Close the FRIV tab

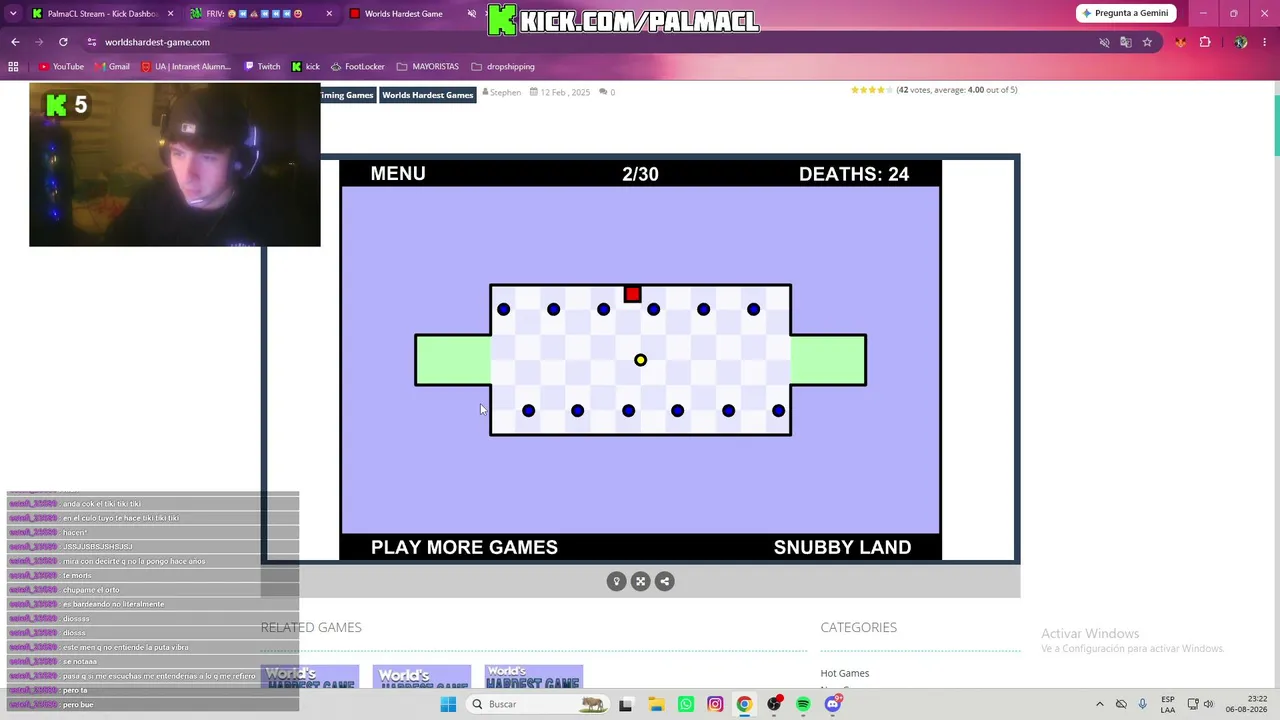pos(329,14)
